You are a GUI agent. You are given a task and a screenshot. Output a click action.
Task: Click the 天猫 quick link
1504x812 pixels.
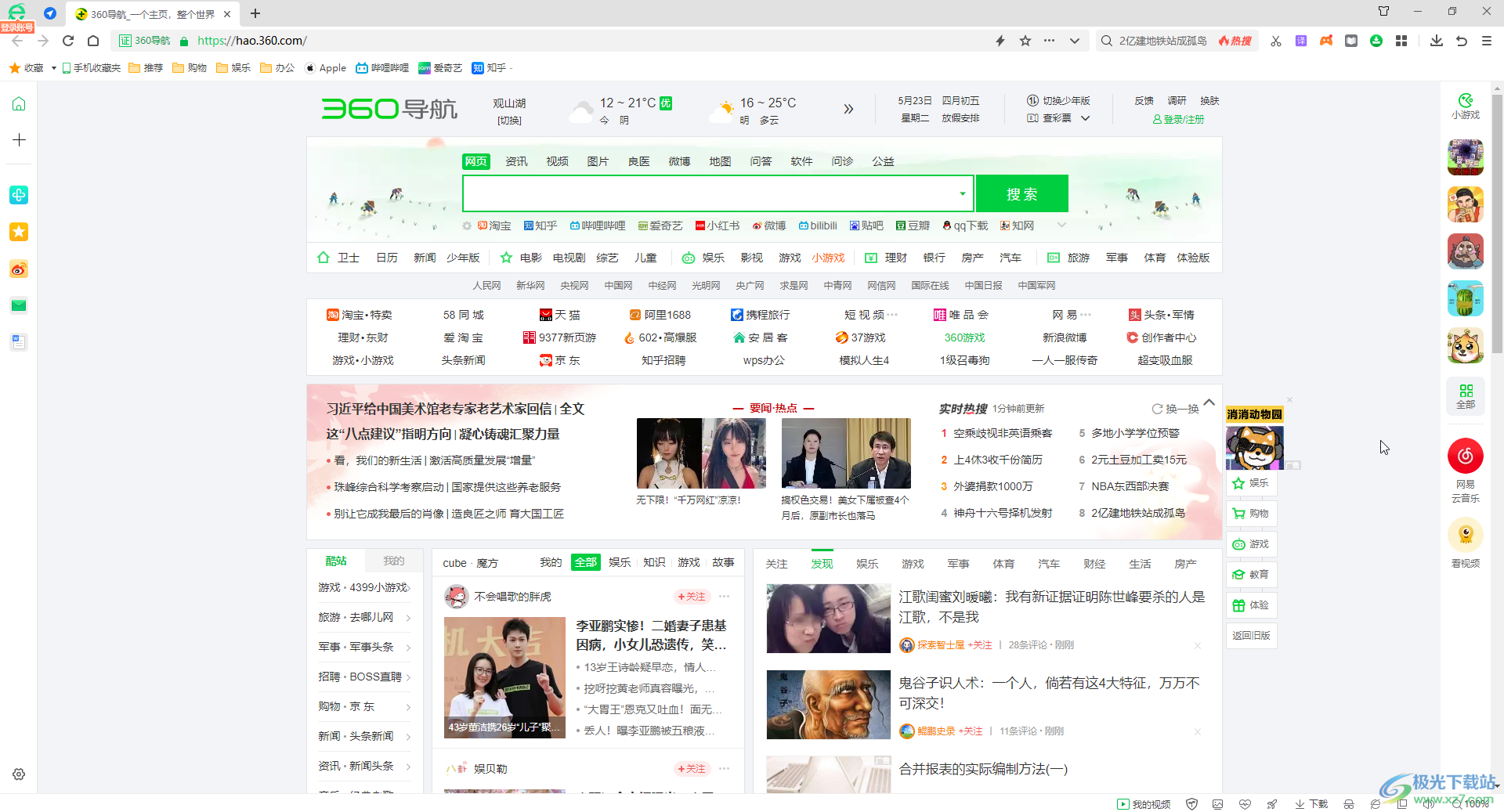[x=560, y=315]
